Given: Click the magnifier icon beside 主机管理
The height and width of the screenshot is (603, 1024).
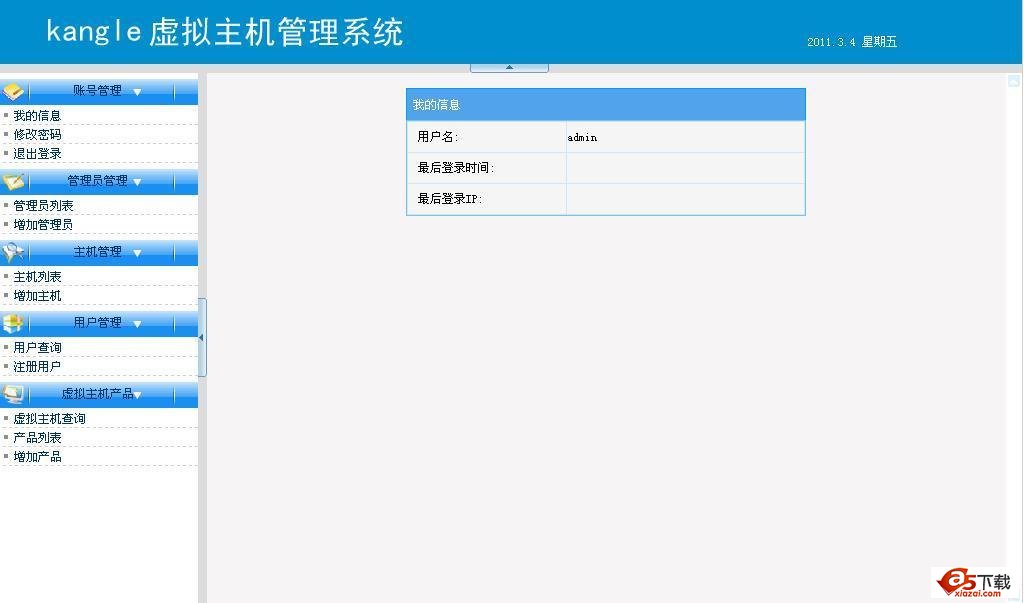Looking at the screenshot, I should pyautogui.click(x=13, y=252).
